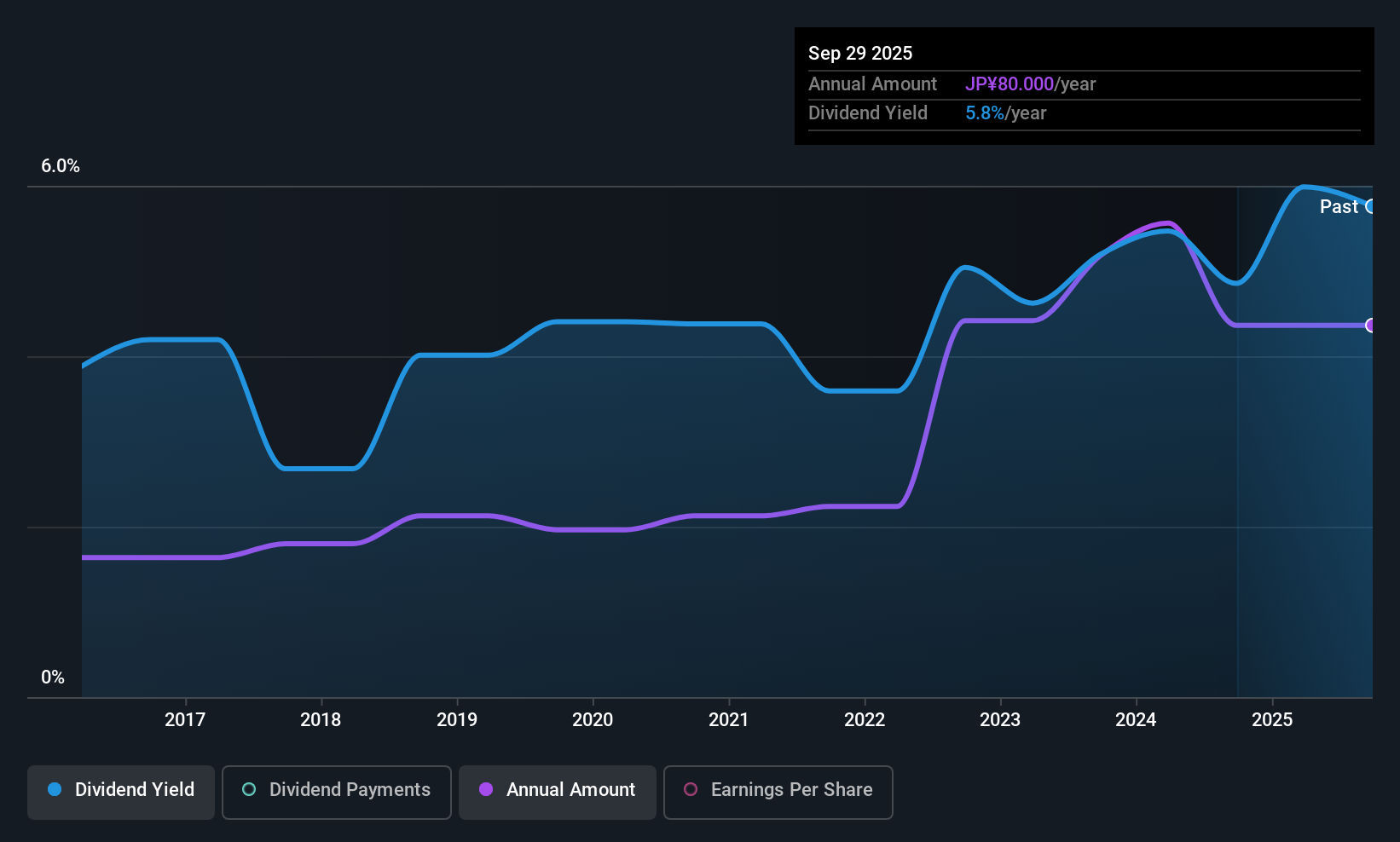The height and width of the screenshot is (842, 1400).
Task: Click the 2023 year axis label
Action: click(1000, 720)
